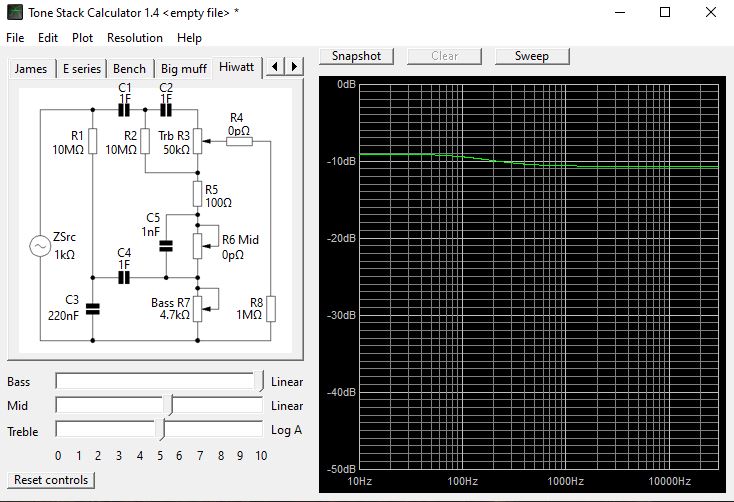Viewport: 734px width, 502px height.
Task: Select the C1 capacitor symbol
Action: (x=124, y=110)
